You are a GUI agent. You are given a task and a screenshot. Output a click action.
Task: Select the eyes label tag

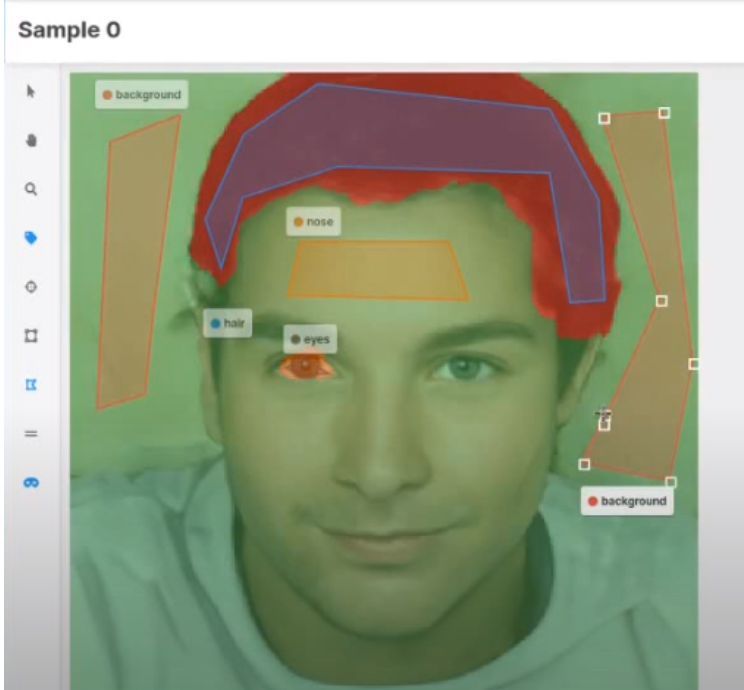pyautogui.click(x=310, y=339)
